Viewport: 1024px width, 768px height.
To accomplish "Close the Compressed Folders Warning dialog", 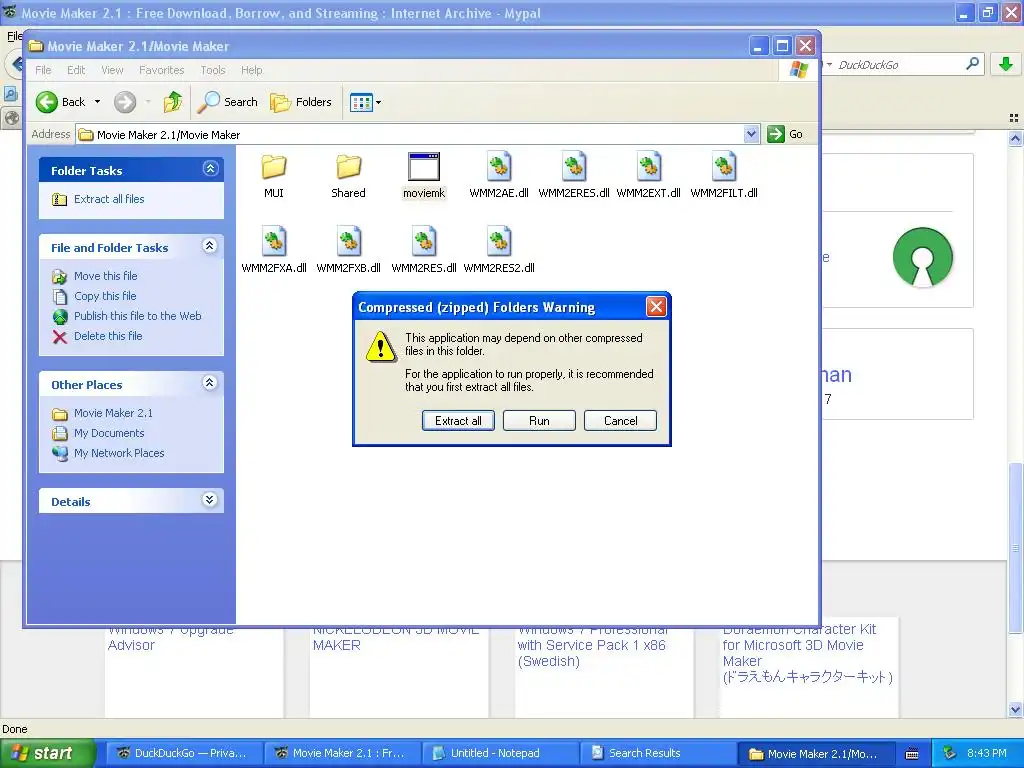I will pyautogui.click(x=656, y=307).
